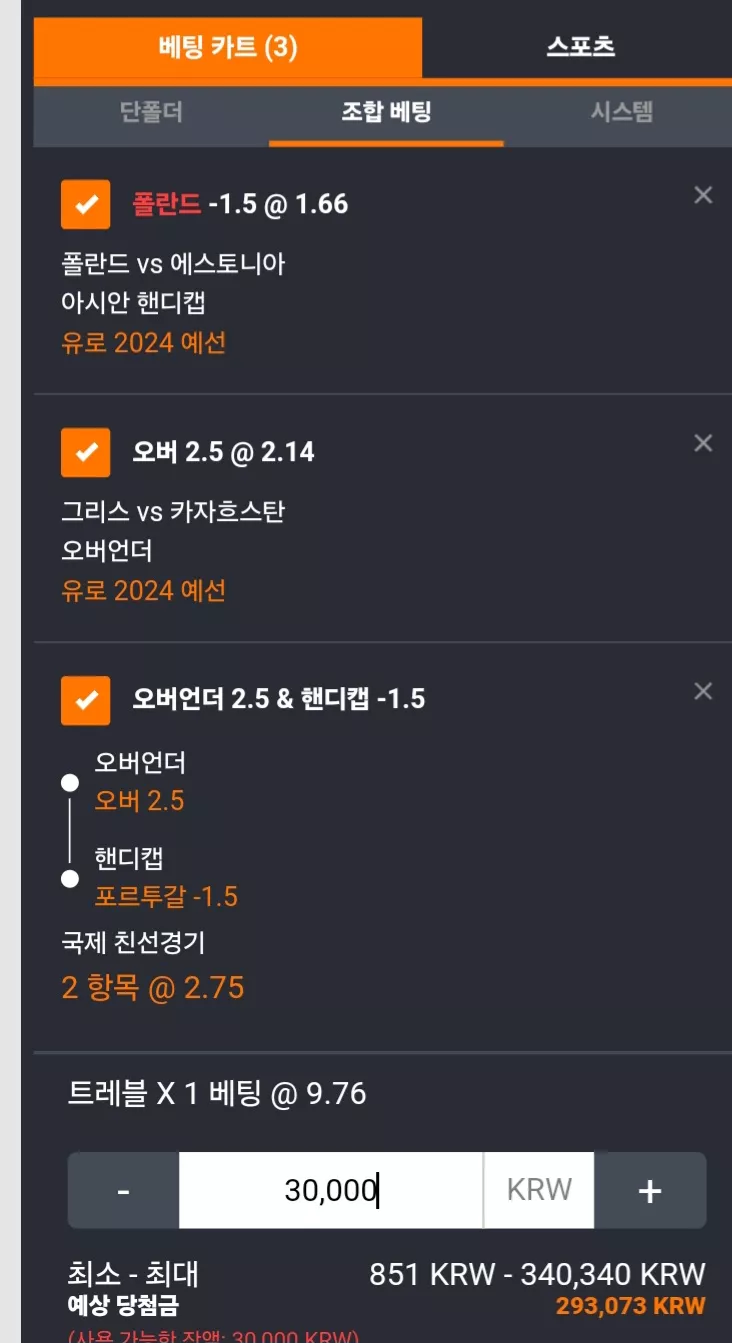Select the 폴란드 vs 에스토니아 match text
732x1343 pixels.
[x=173, y=264]
